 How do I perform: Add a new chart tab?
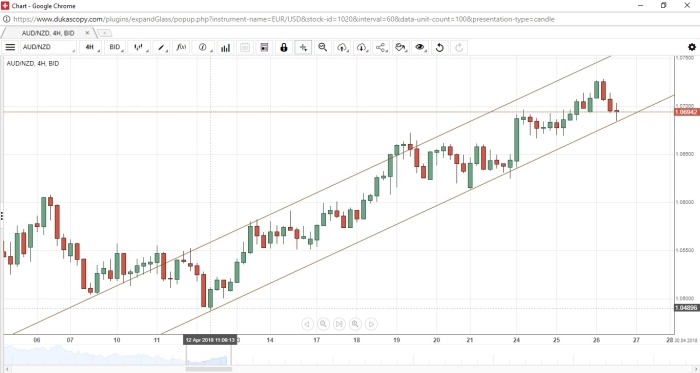pyautogui.click(x=104, y=33)
